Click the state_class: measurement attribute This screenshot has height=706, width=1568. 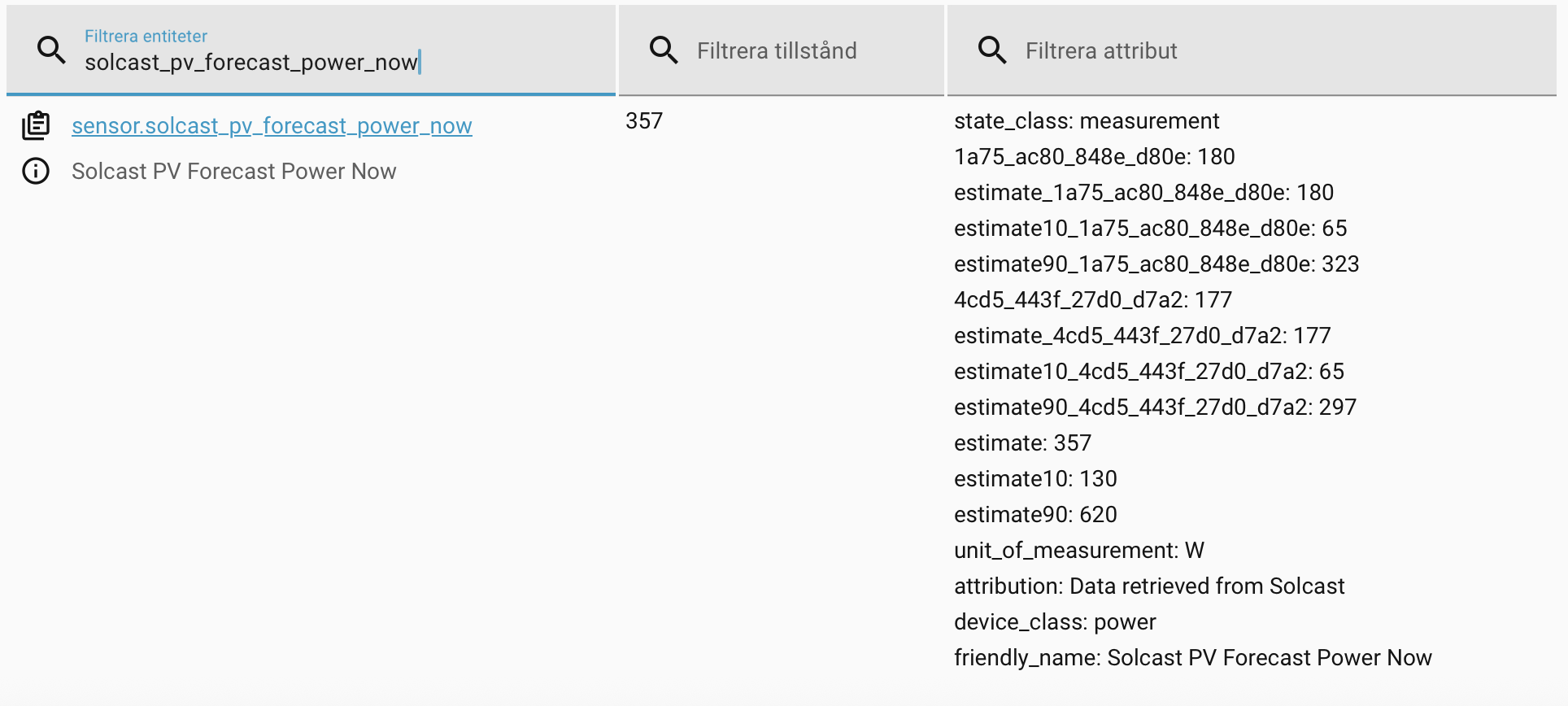coord(1087,121)
